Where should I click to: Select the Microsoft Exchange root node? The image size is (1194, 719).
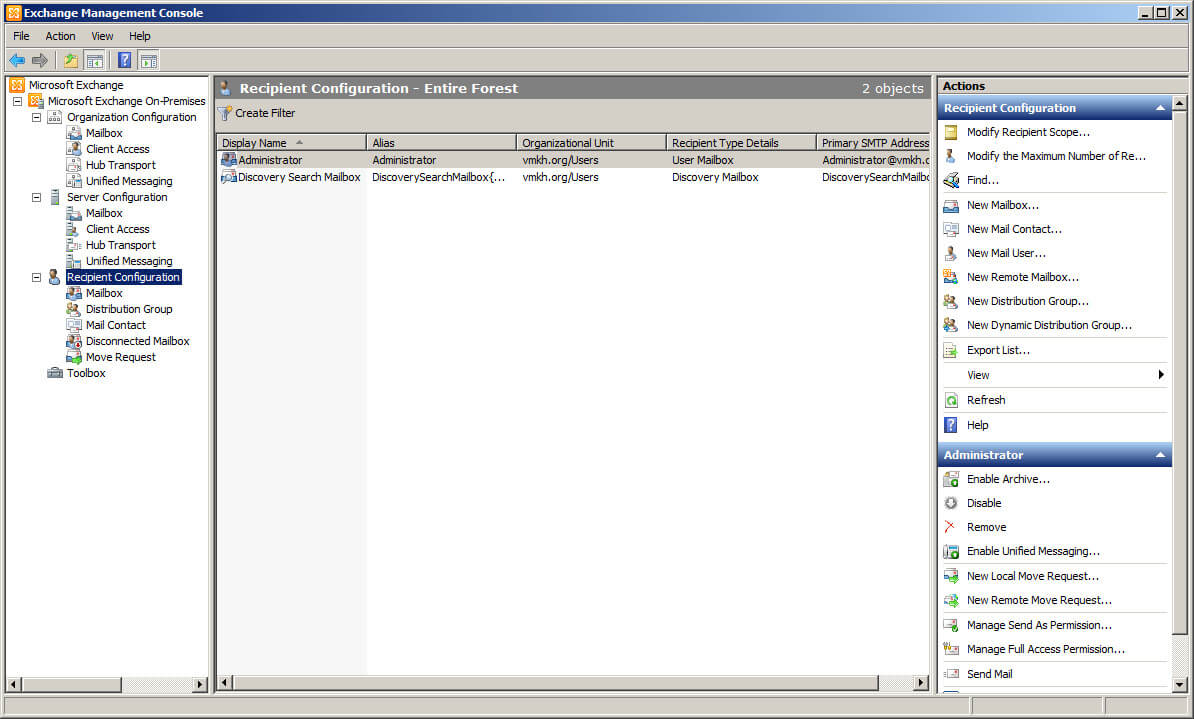coord(75,85)
